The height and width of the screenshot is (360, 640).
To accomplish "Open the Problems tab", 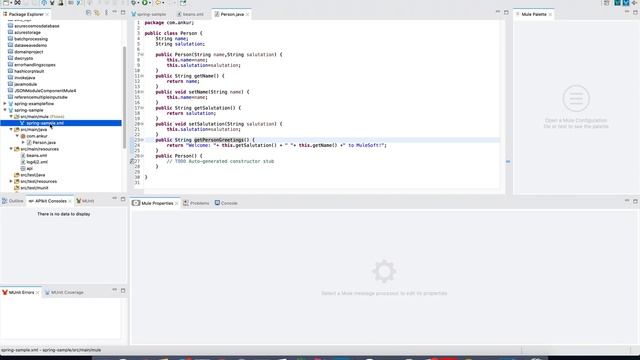I will pyautogui.click(x=196, y=203).
